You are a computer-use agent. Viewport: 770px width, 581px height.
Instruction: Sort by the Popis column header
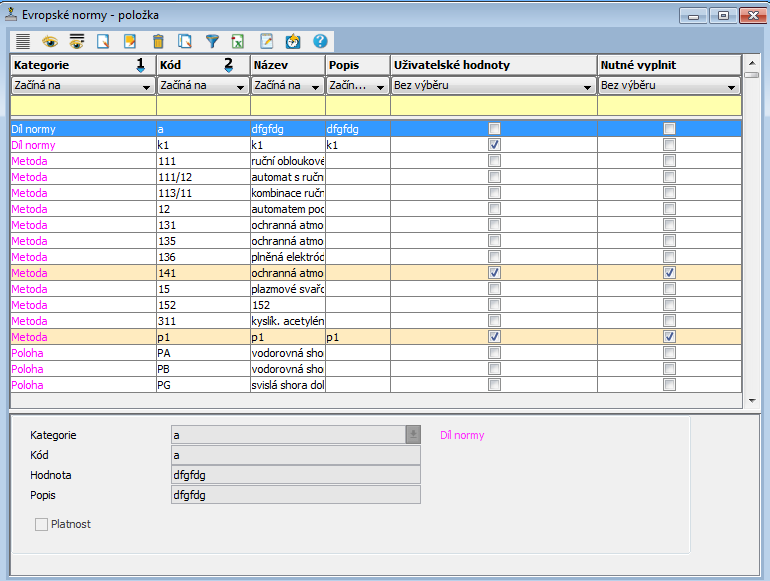point(357,65)
